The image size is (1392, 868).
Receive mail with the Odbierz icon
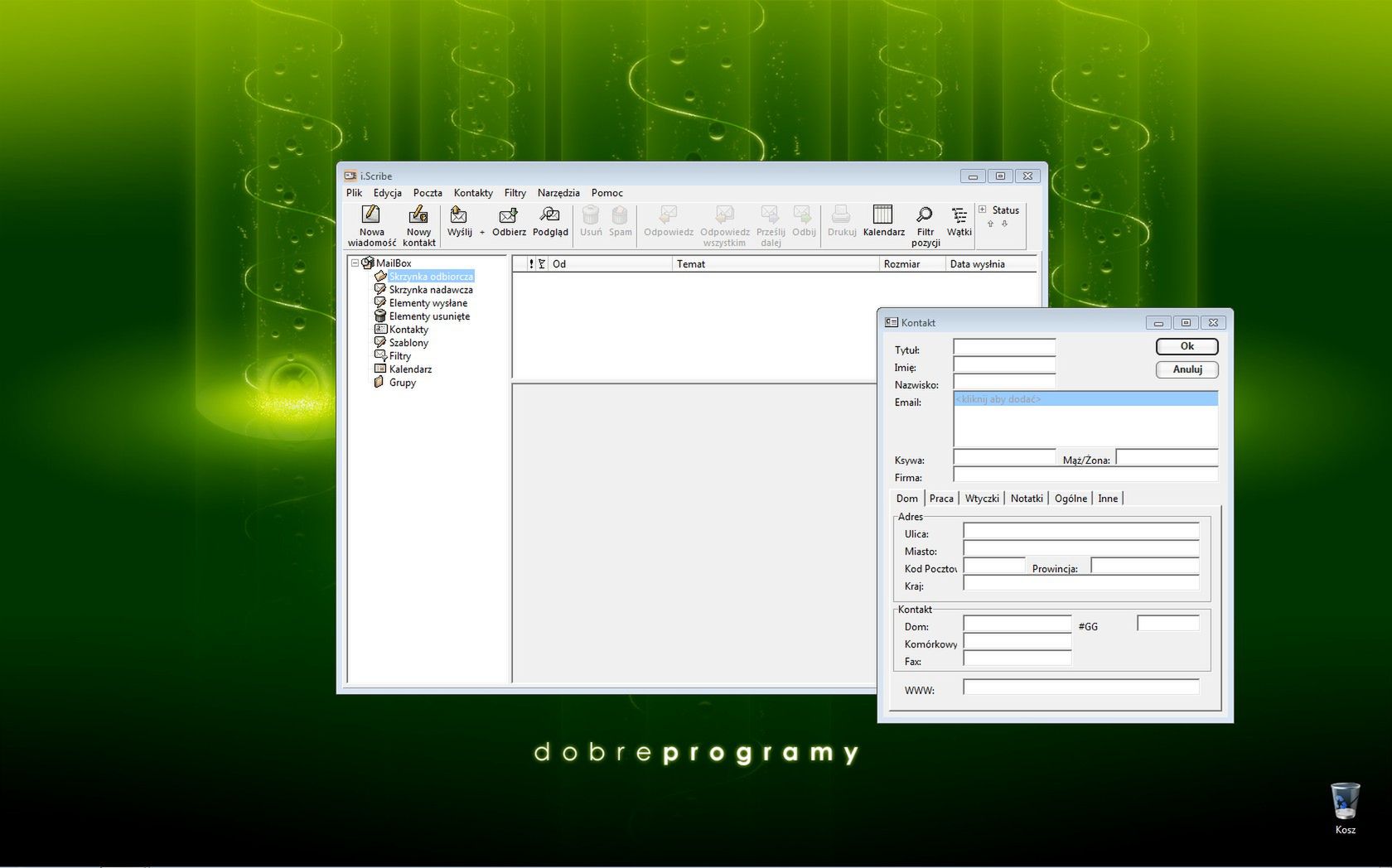point(509,221)
